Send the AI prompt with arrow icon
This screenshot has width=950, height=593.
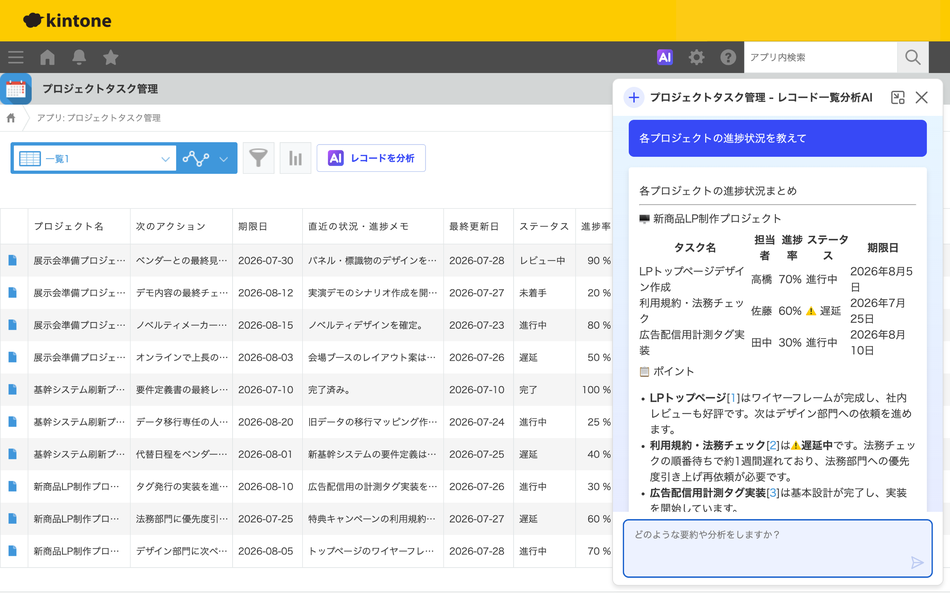pyautogui.click(x=917, y=563)
